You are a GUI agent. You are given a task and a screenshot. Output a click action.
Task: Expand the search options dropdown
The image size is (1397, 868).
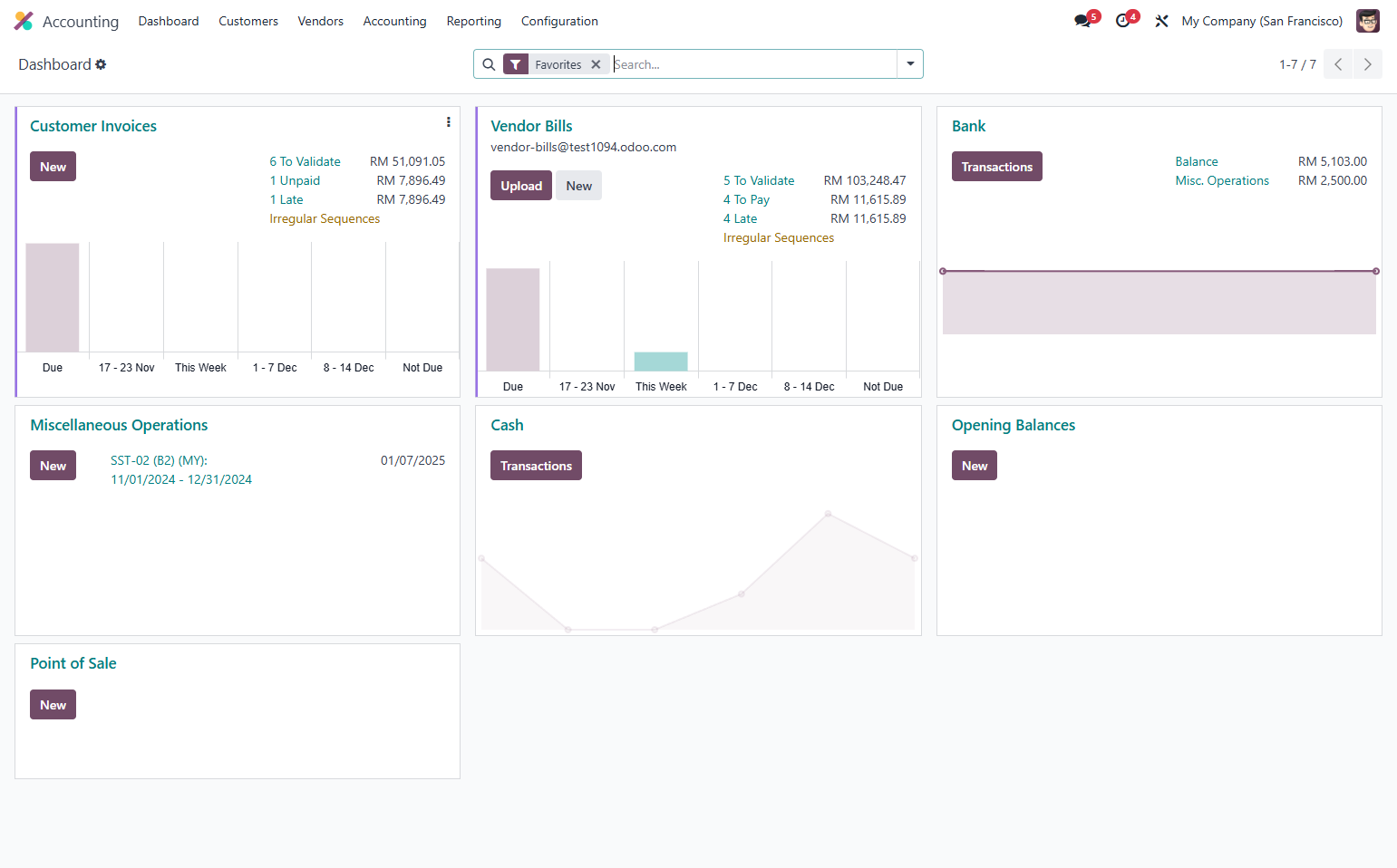click(x=910, y=64)
